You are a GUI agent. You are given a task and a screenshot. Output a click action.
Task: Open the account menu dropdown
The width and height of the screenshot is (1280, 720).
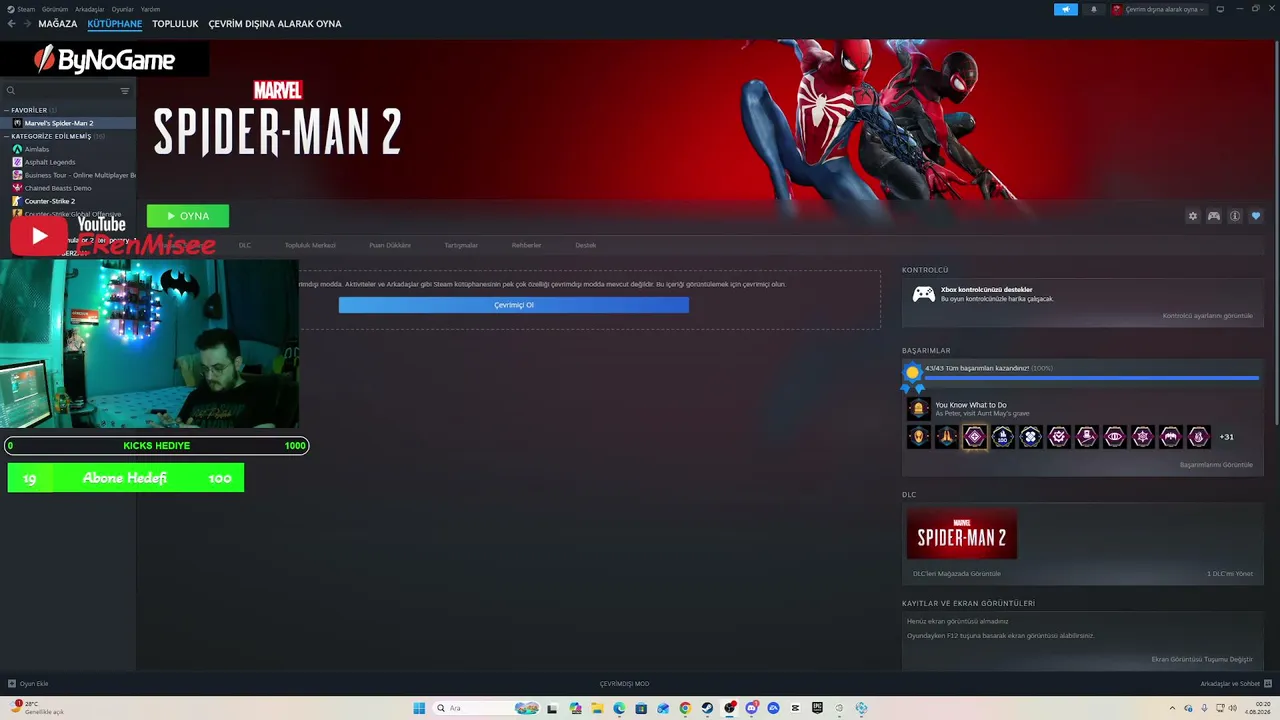1159,9
